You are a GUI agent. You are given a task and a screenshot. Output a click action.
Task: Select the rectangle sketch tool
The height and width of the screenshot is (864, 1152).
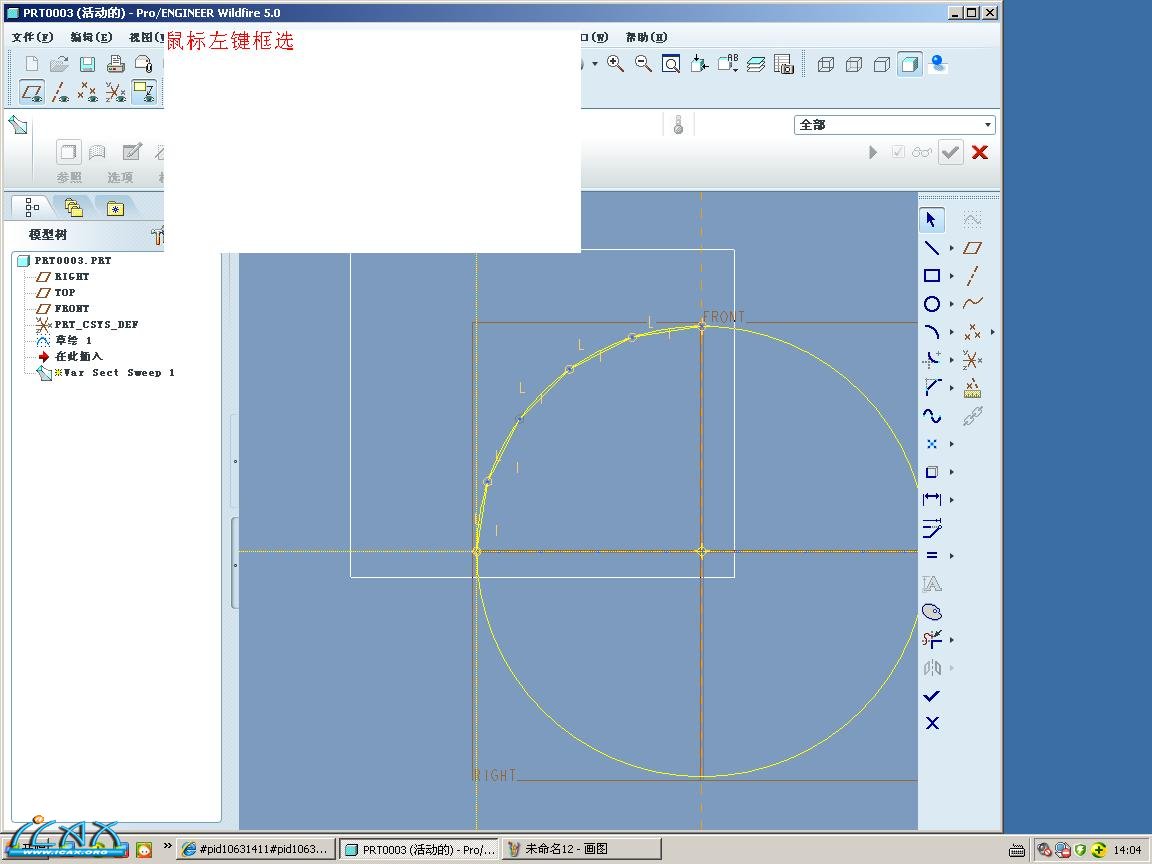pyautogui.click(x=931, y=276)
